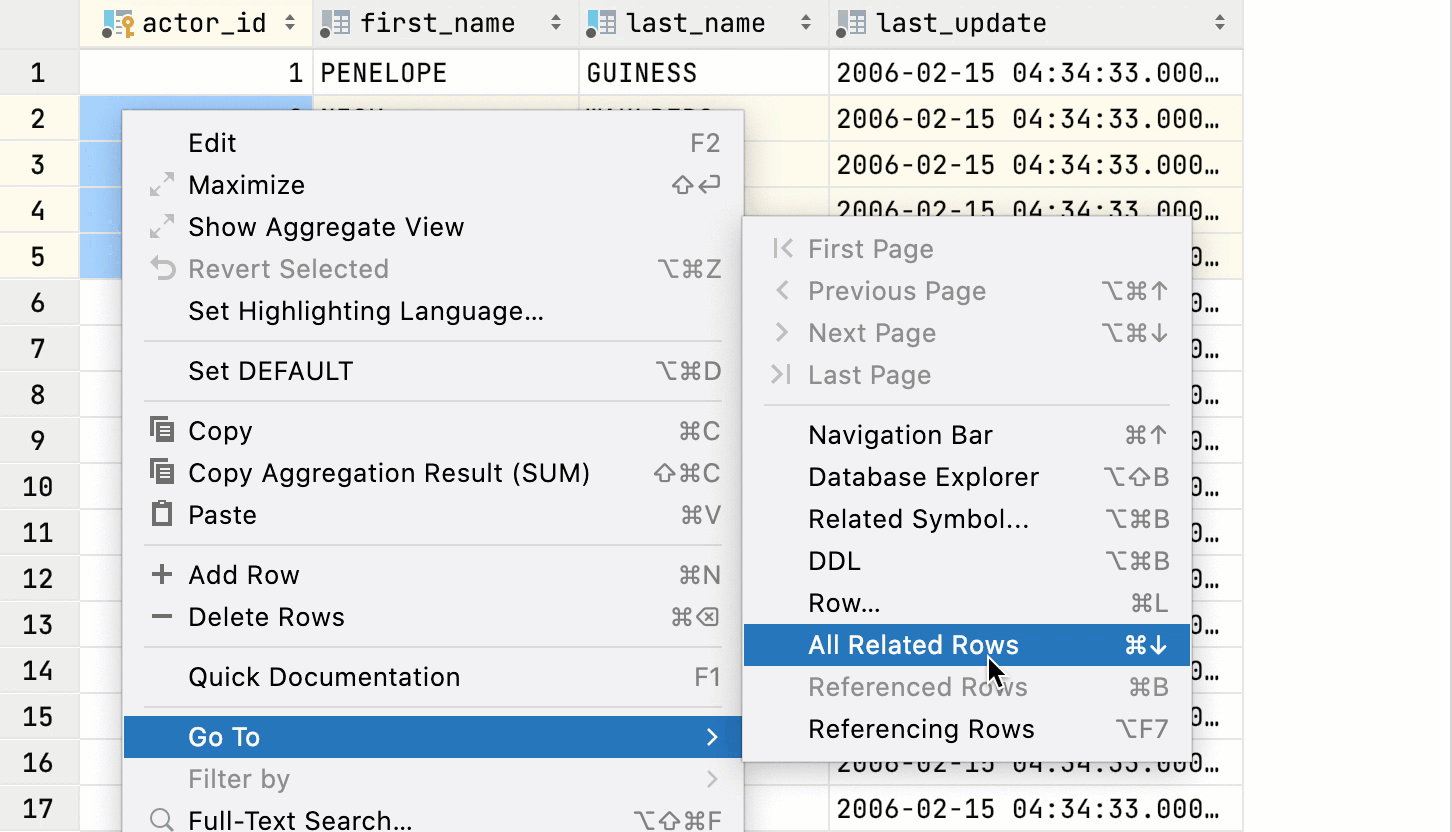
Task: Click the sort arrows on the actor_id header
Action: pos(290,22)
